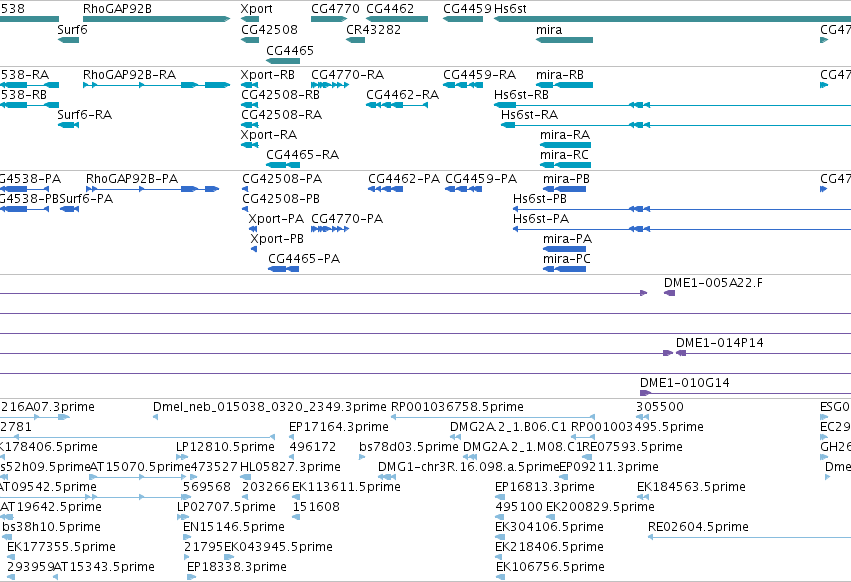Click the RE02604.5prime EST label
851x582 pixels.
click(698, 527)
